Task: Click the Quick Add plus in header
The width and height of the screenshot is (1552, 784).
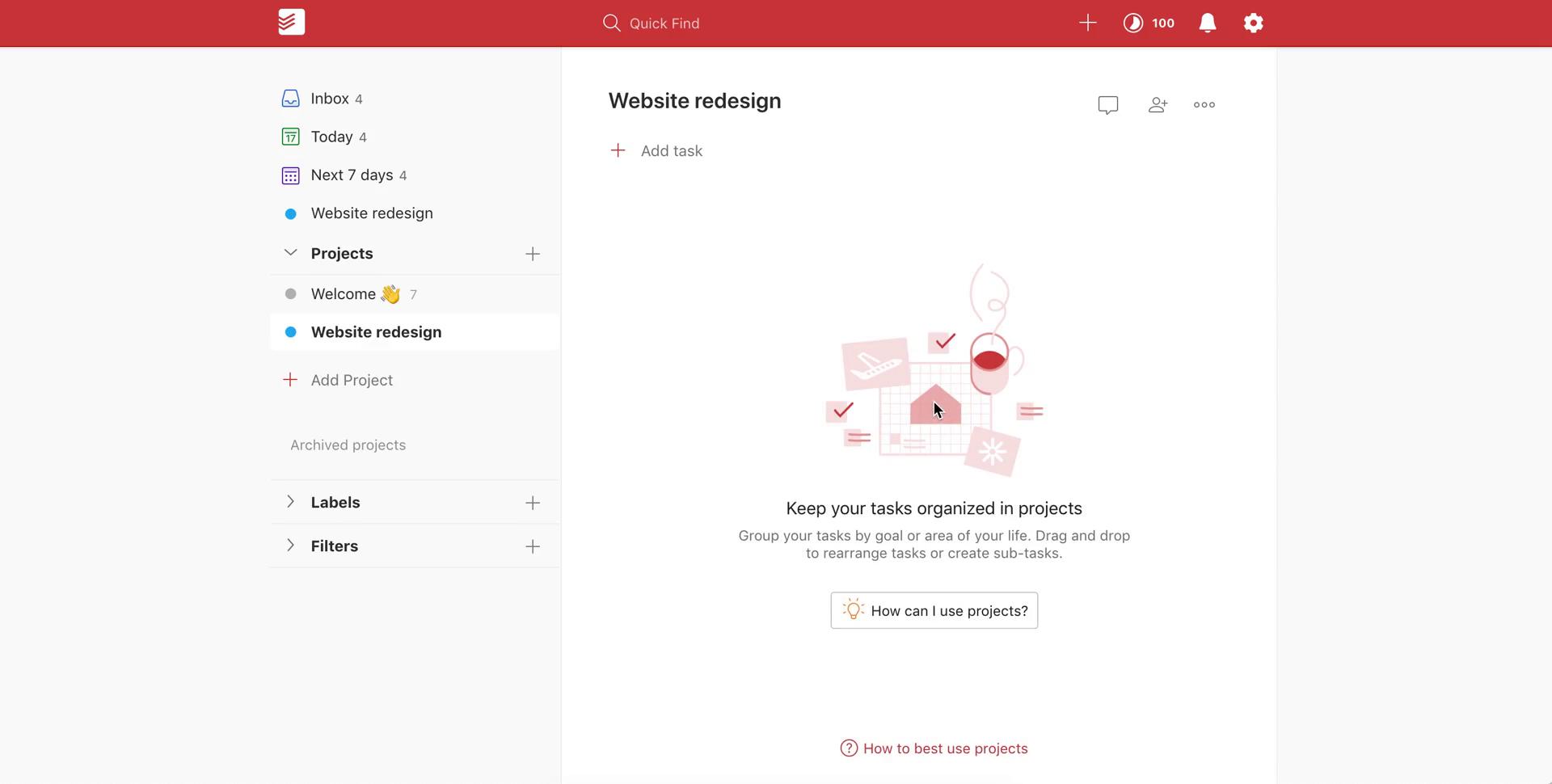Action: [x=1088, y=23]
